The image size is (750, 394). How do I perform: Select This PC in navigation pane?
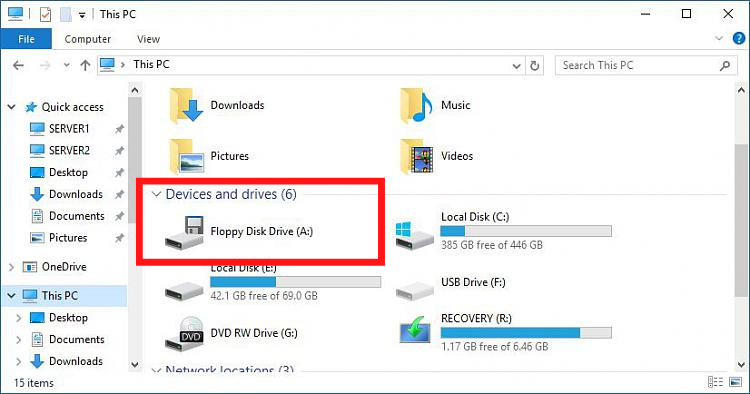click(x=59, y=296)
